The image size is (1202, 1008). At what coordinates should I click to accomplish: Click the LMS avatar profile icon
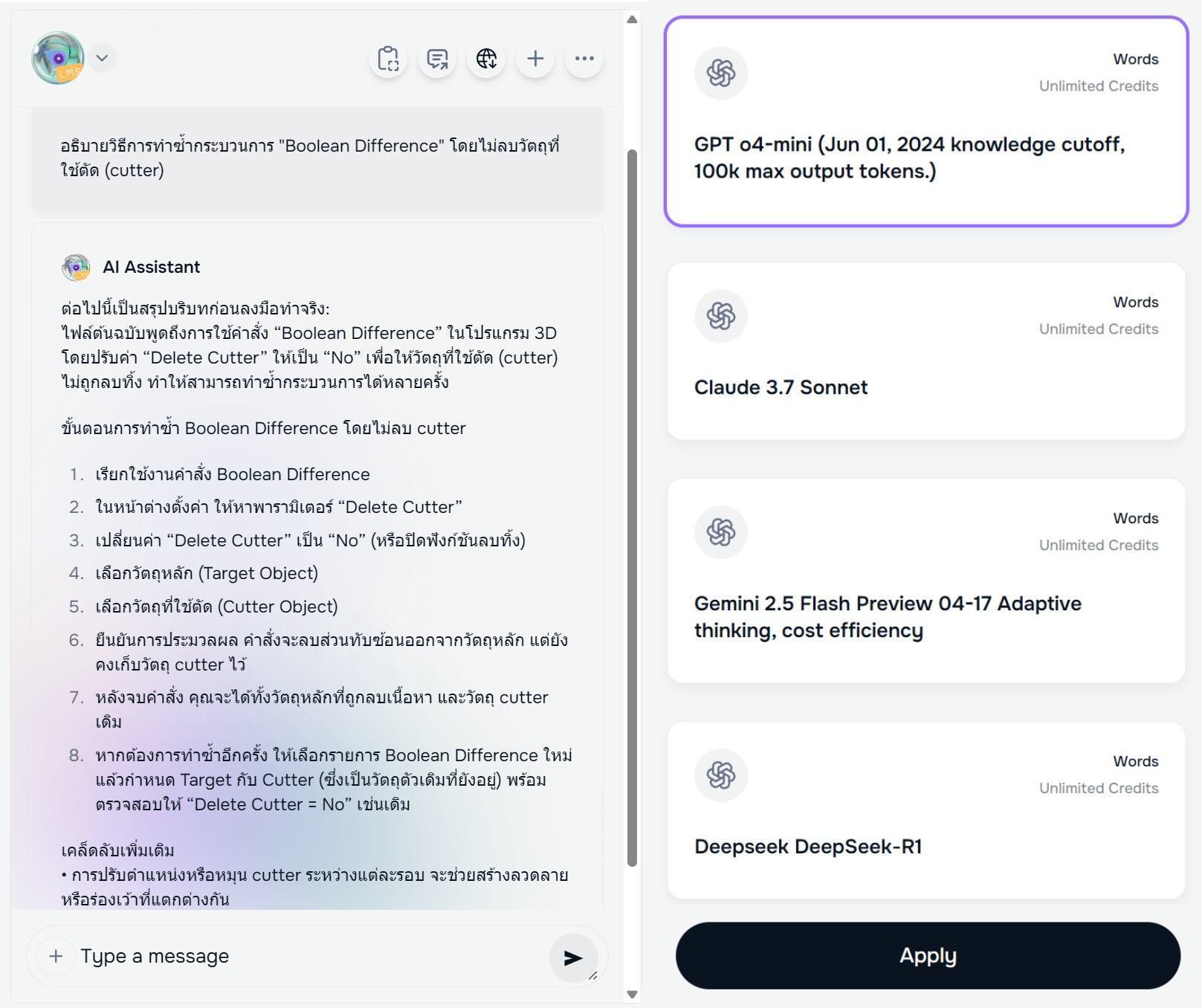pos(58,58)
